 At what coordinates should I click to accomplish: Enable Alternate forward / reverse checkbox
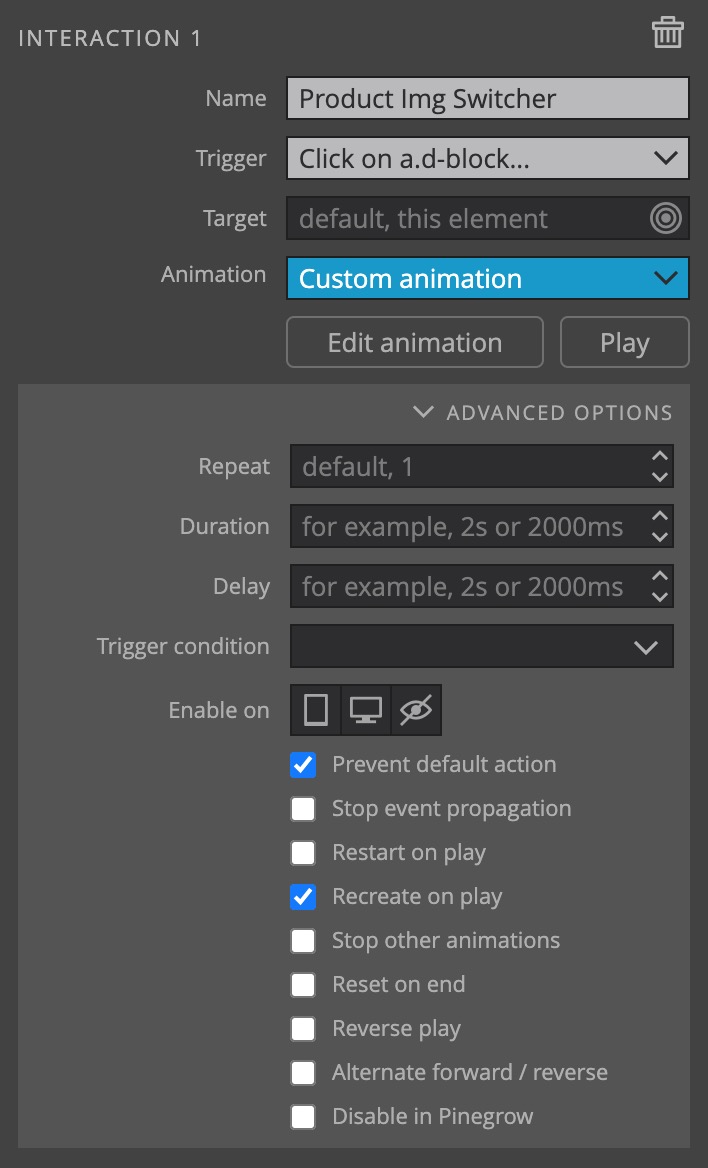click(303, 1073)
